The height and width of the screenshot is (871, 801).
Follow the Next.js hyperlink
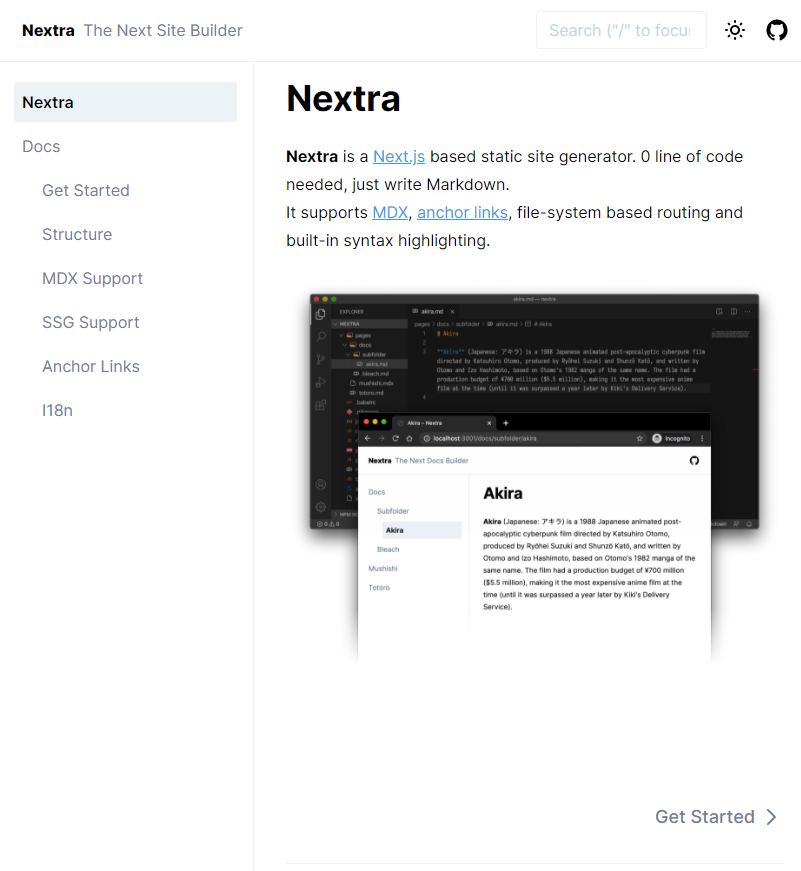[x=399, y=157]
